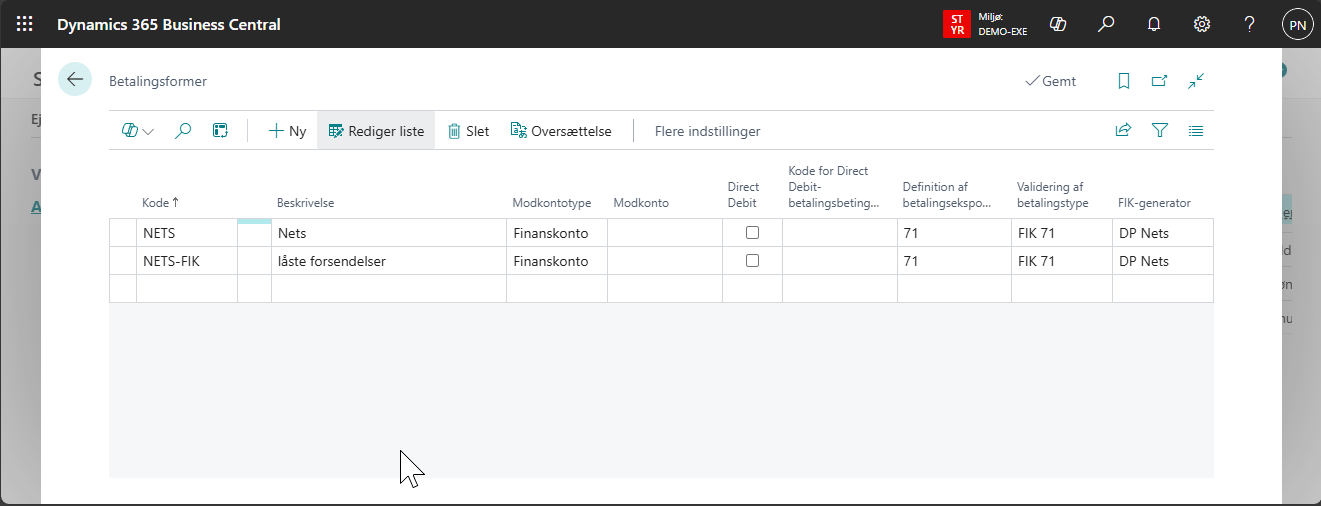
Task: Click the bookmark icon for this page
Action: click(x=1124, y=81)
